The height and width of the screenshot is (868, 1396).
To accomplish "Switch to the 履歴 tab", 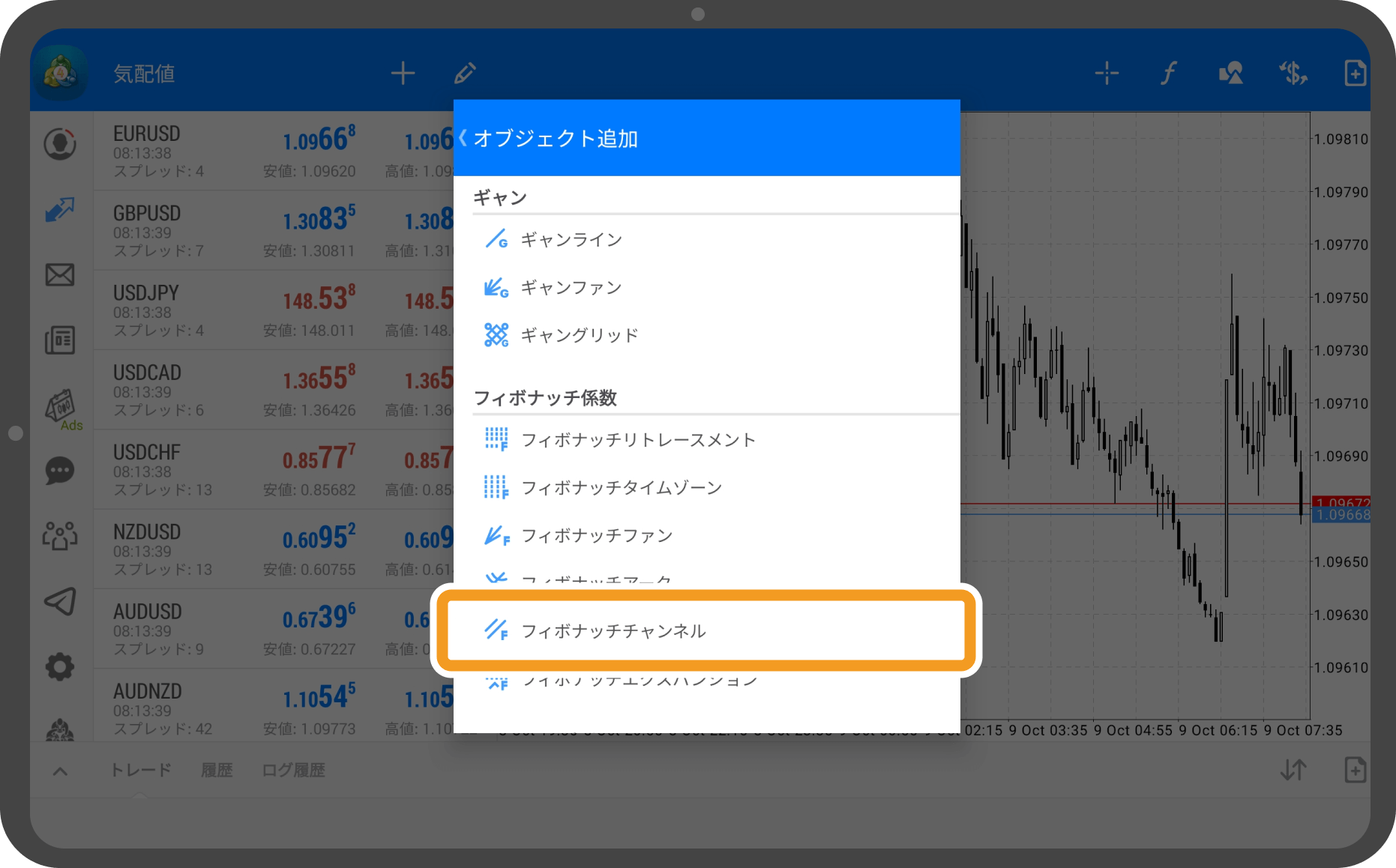I will 217,770.
